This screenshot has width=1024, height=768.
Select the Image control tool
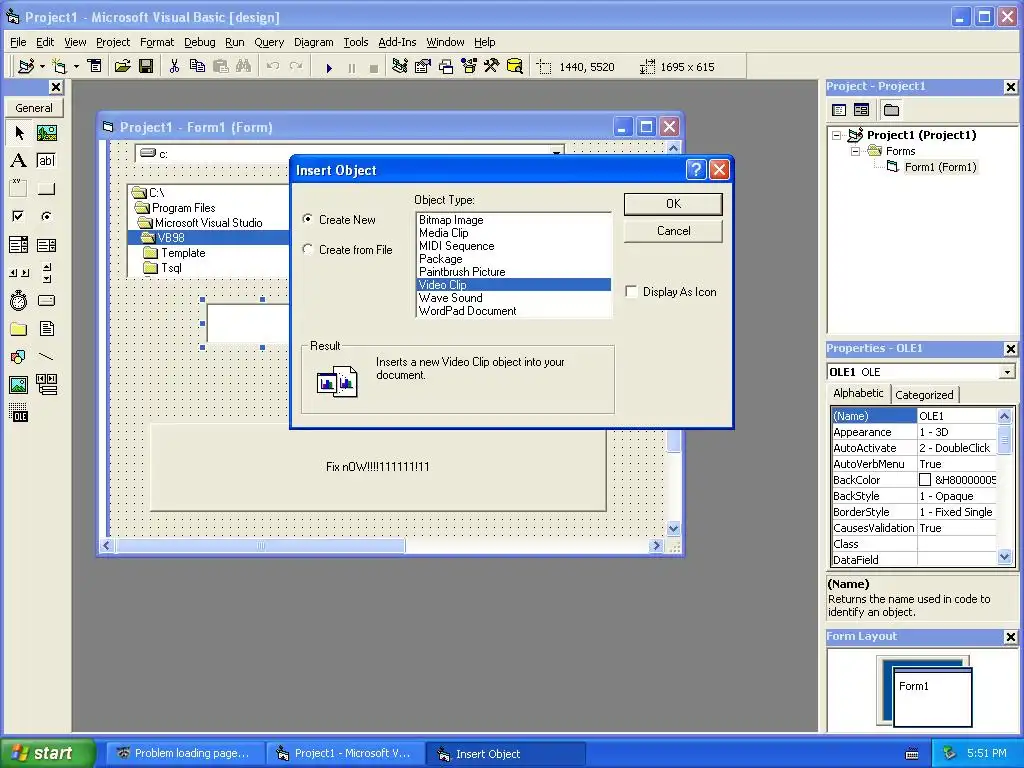[19, 385]
